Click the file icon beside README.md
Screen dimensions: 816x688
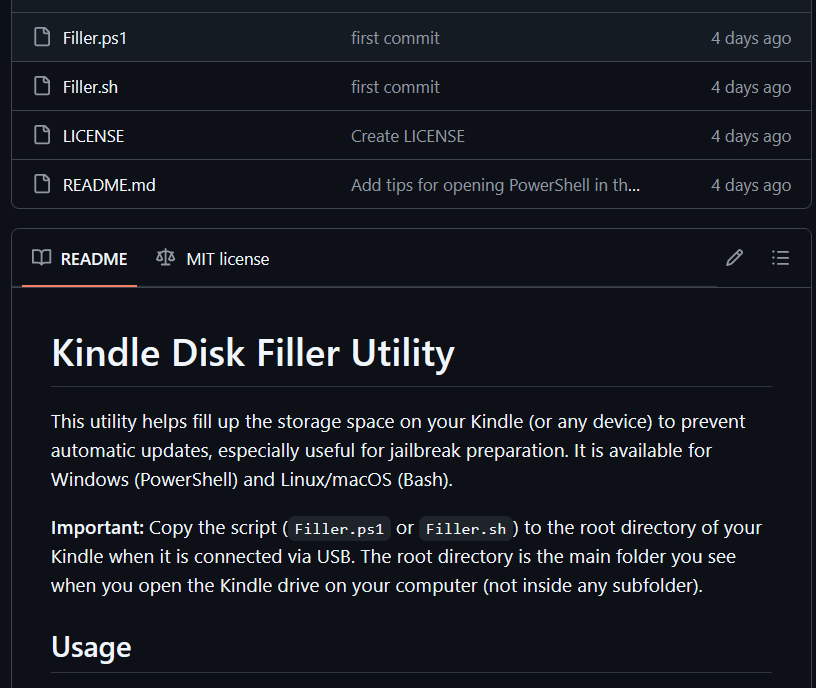(x=42, y=185)
